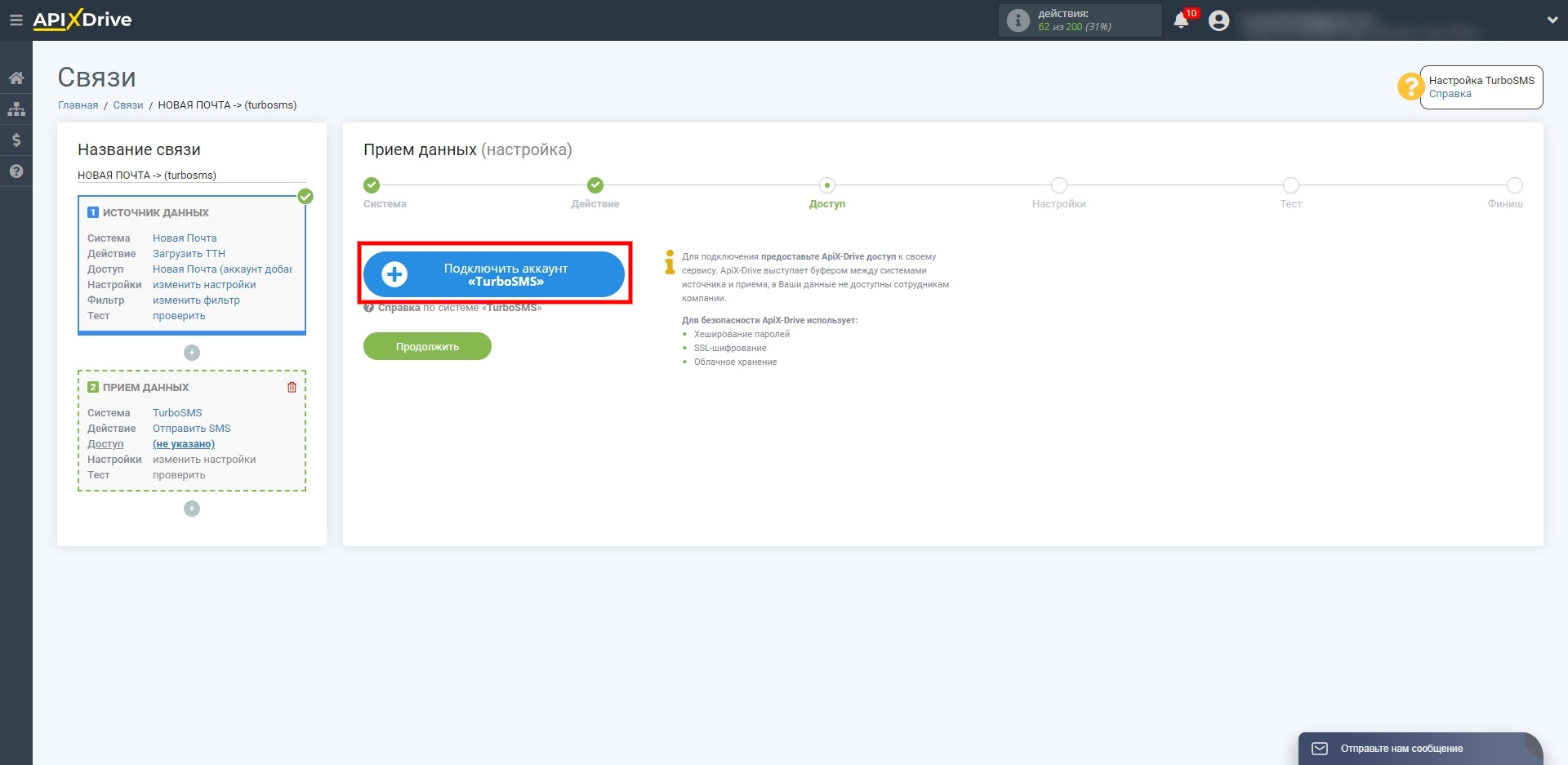Viewport: 1568px width, 765px height.
Task: Open Новая Почта system link
Action: coord(185,238)
